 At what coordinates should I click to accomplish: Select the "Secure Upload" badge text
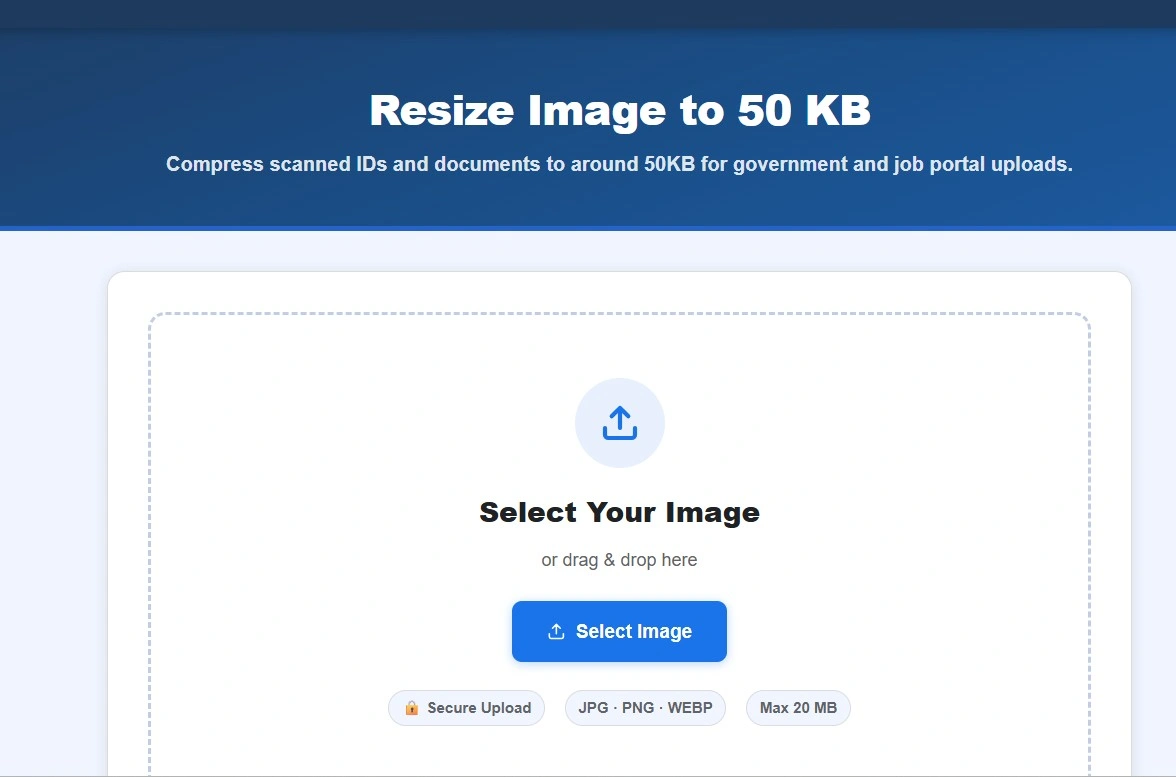(479, 708)
